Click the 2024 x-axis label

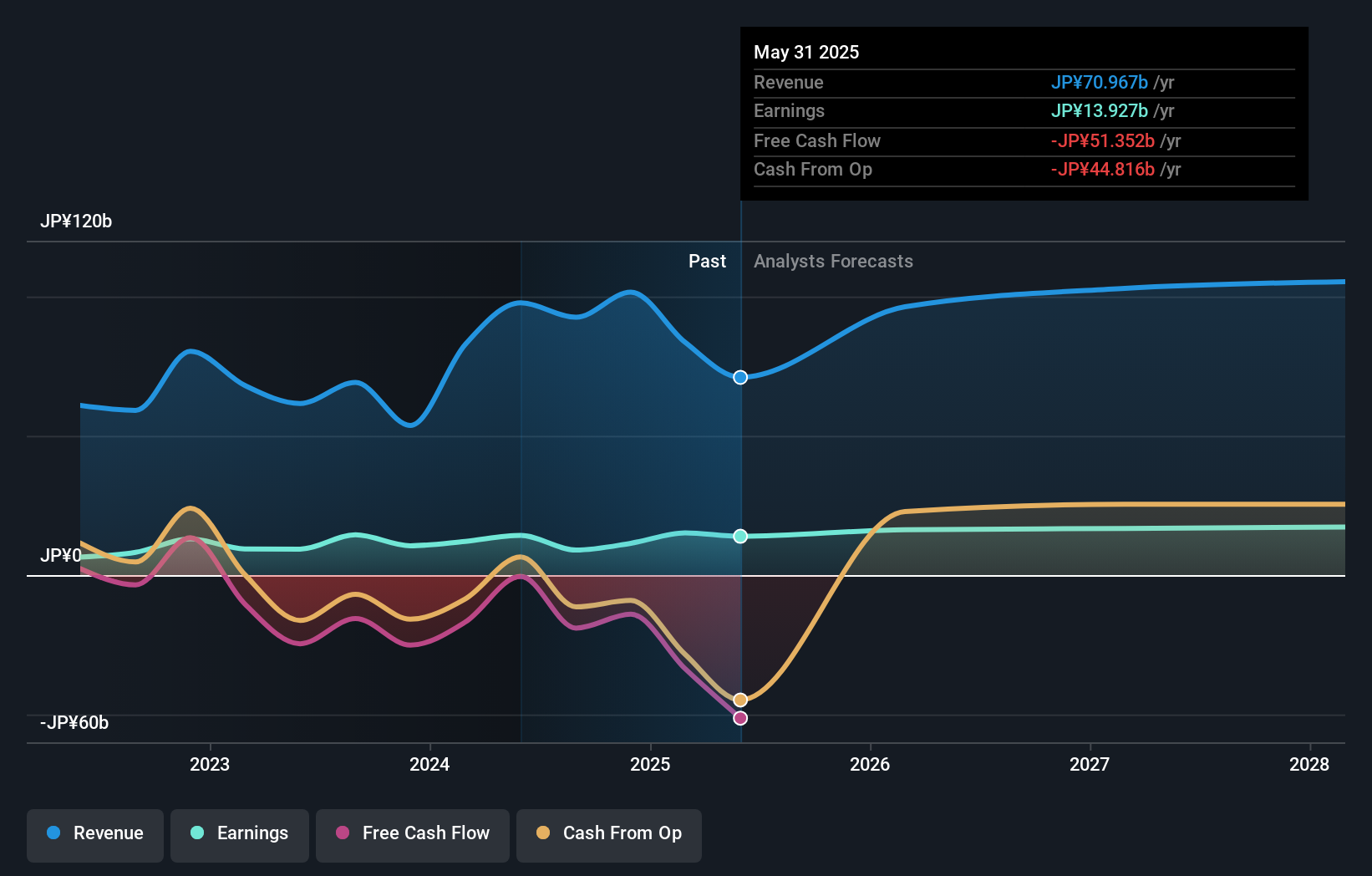tap(429, 764)
